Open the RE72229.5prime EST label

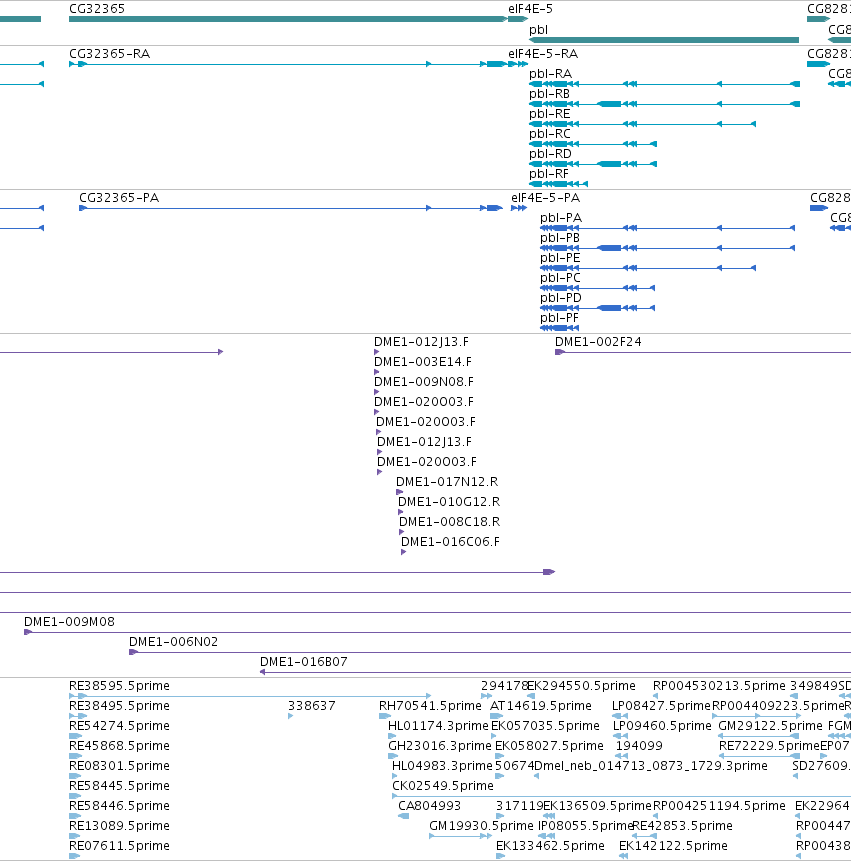pos(769,746)
